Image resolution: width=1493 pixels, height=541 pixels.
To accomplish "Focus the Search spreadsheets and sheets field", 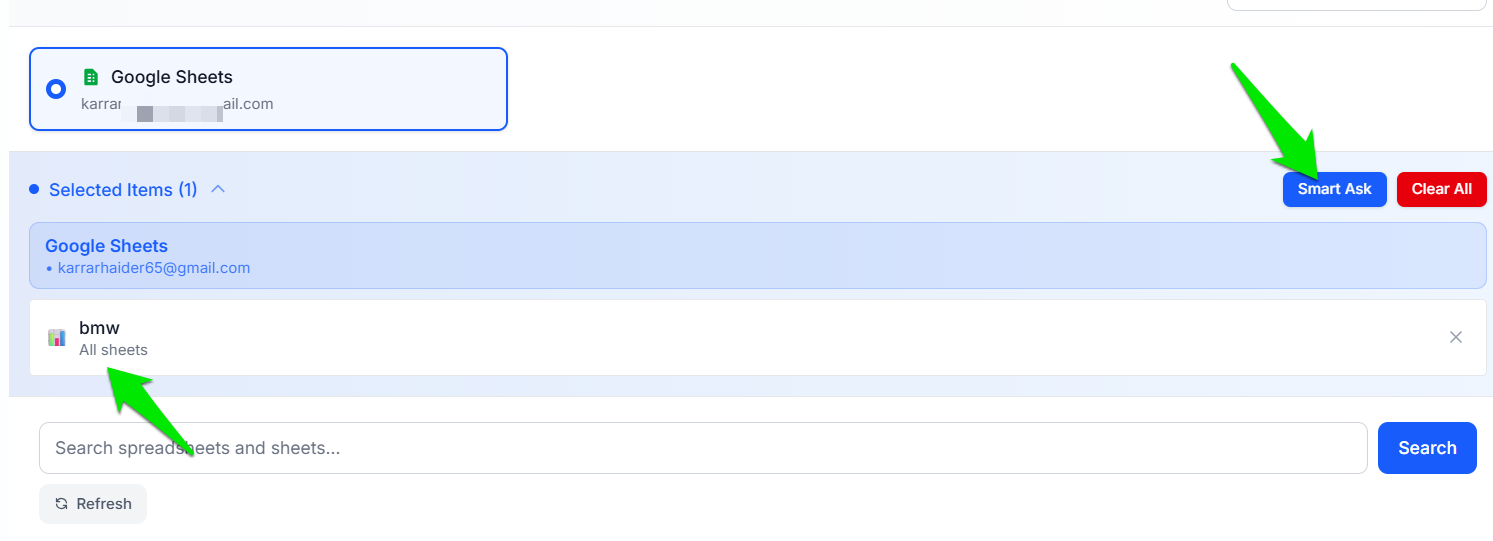I will pyautogui.click(x=702, y=448).
